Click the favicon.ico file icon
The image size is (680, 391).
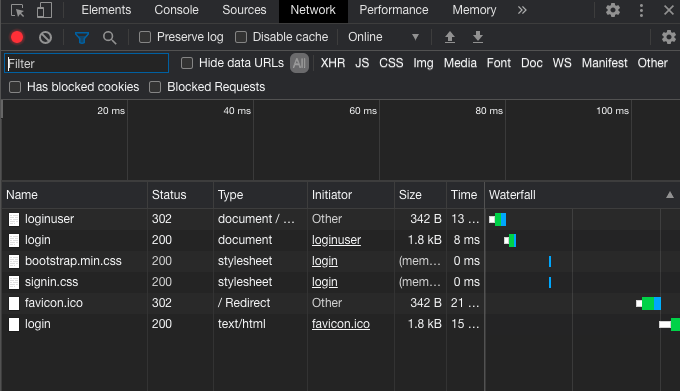(14, 303)
